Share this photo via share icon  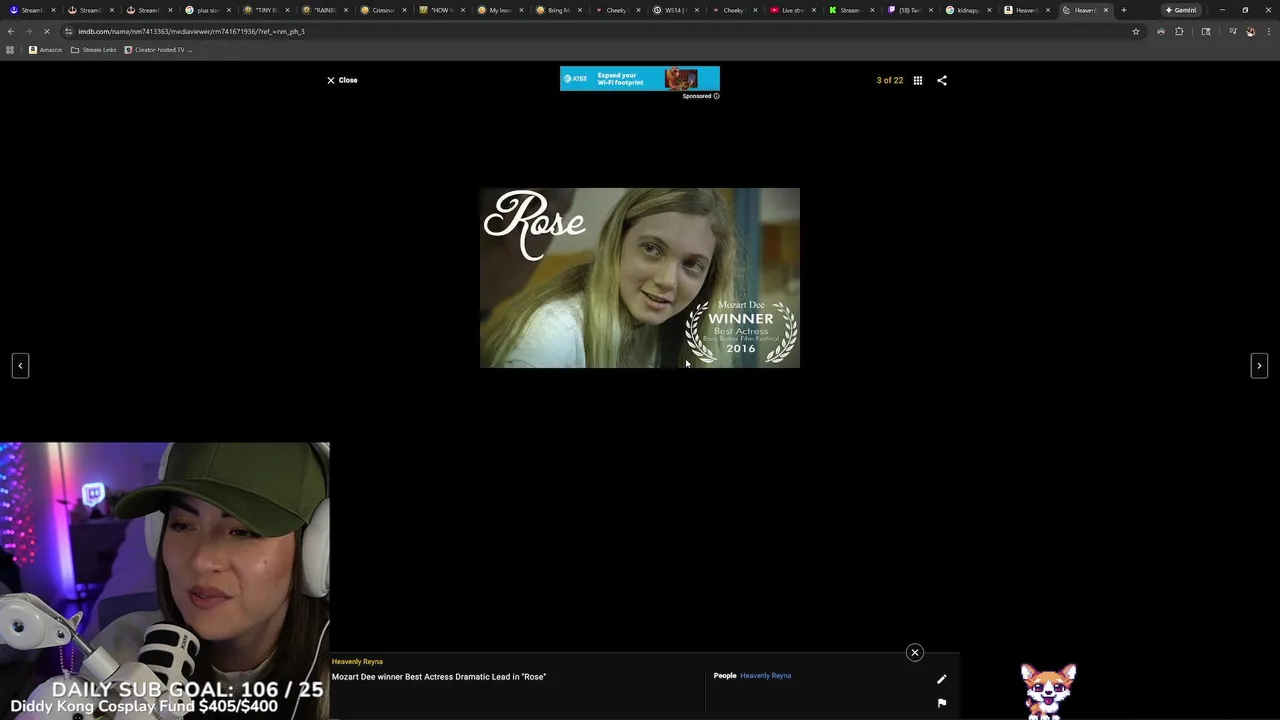tap(942, 80)
